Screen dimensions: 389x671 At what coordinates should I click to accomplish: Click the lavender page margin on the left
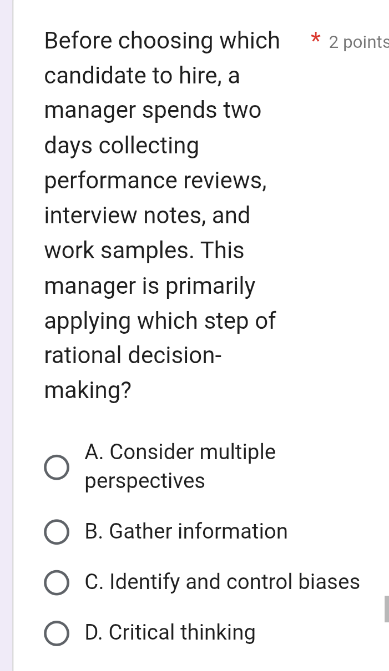(6, 336)
